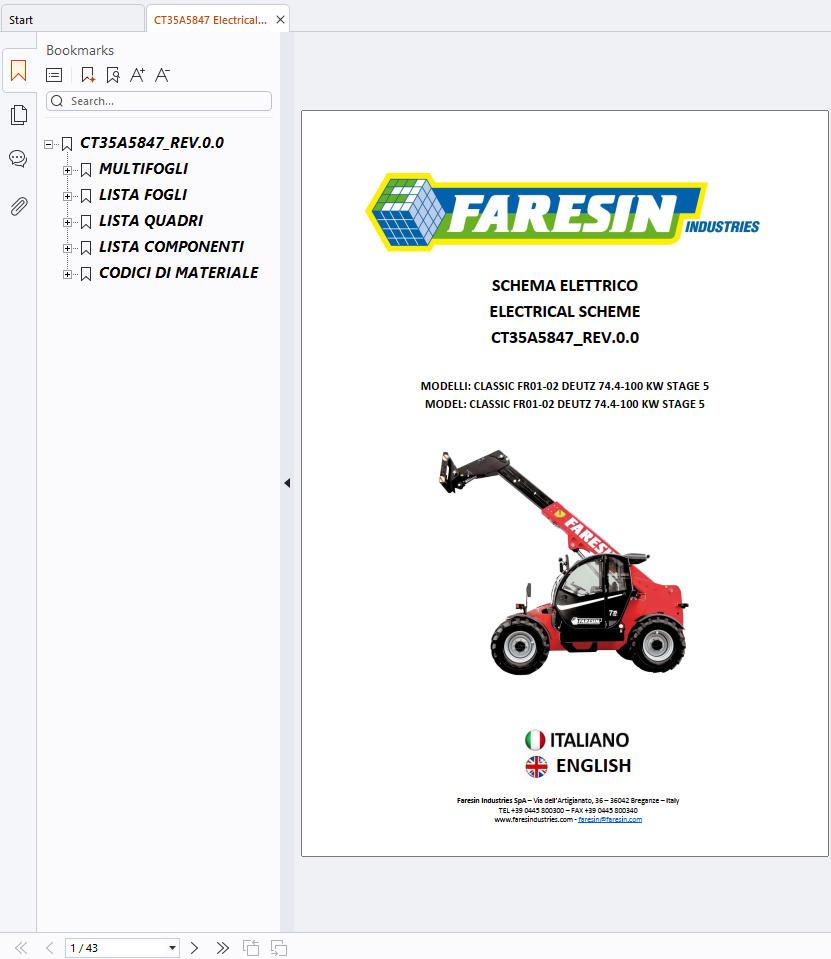Increase bookmark text size
The image size is (831, 959).
pyautogui.click(x=138, y=74)
